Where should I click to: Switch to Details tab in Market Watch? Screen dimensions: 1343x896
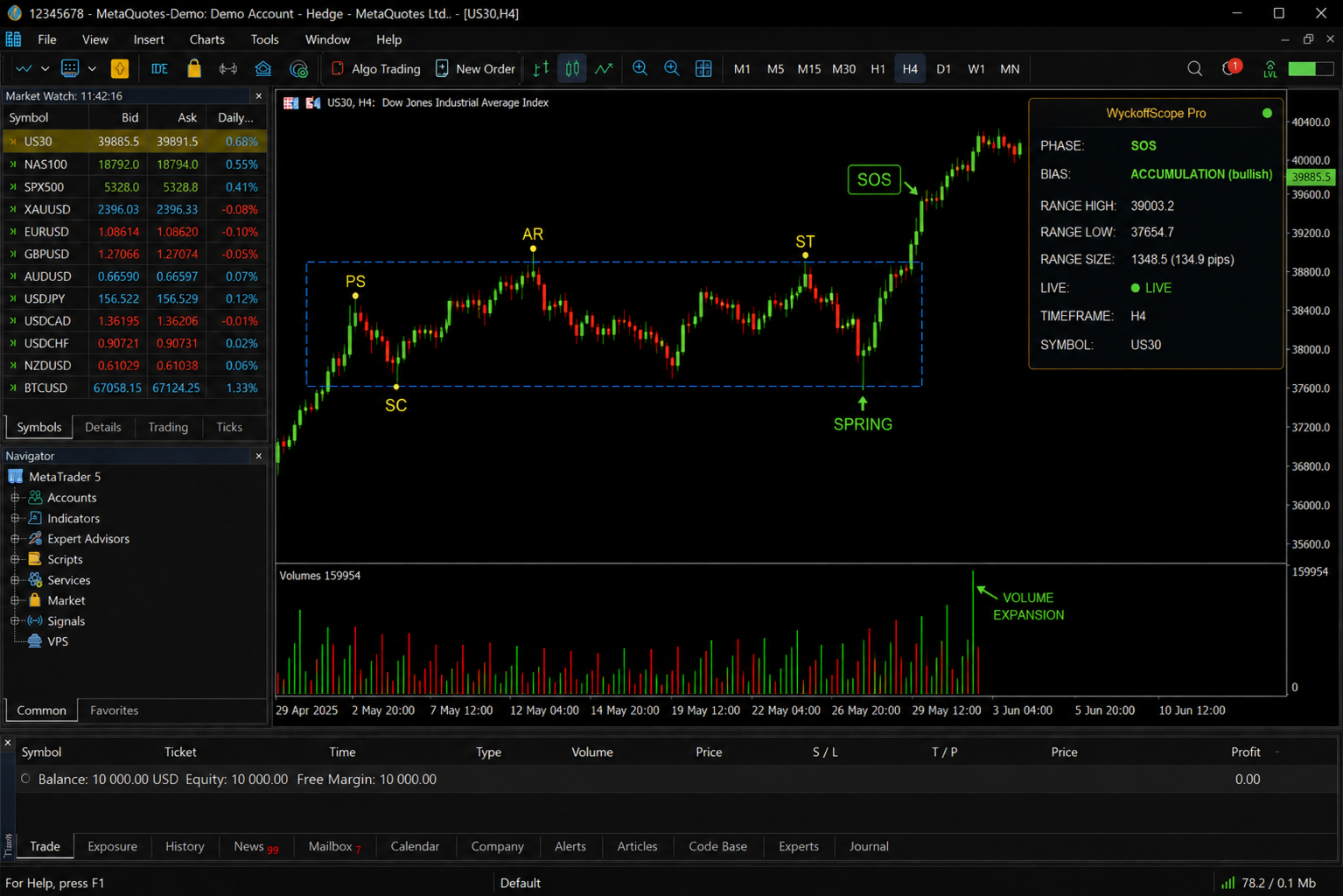pyautogui.click(x=103, y=427)
